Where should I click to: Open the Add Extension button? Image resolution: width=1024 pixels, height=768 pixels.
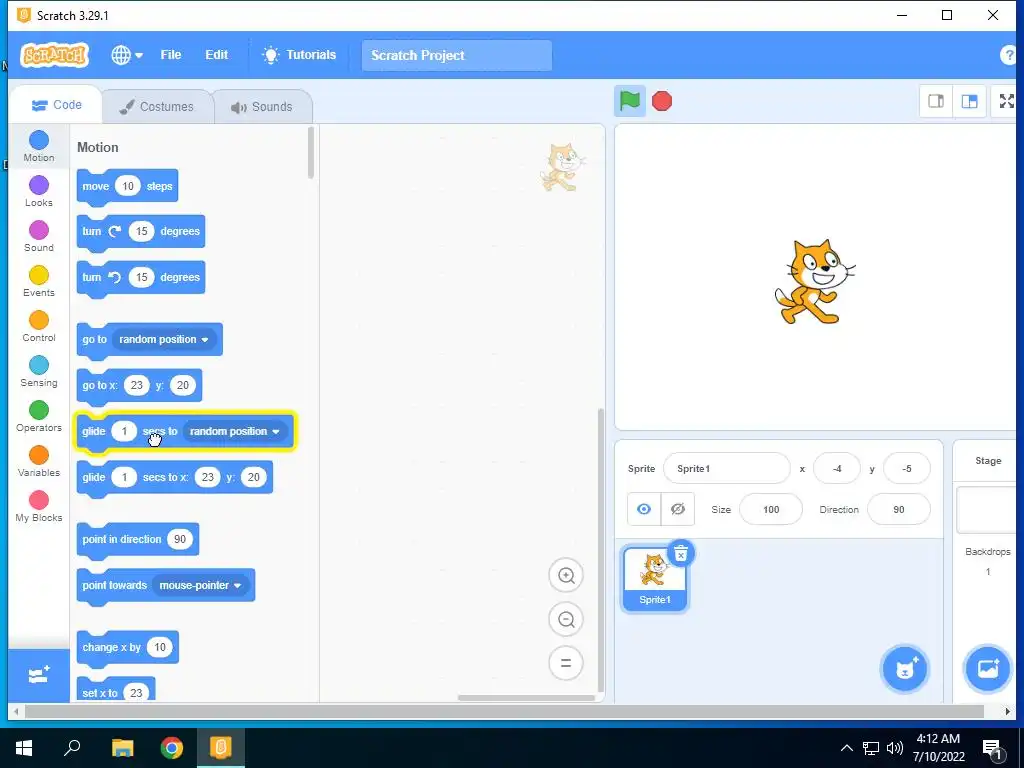(39, 675)
